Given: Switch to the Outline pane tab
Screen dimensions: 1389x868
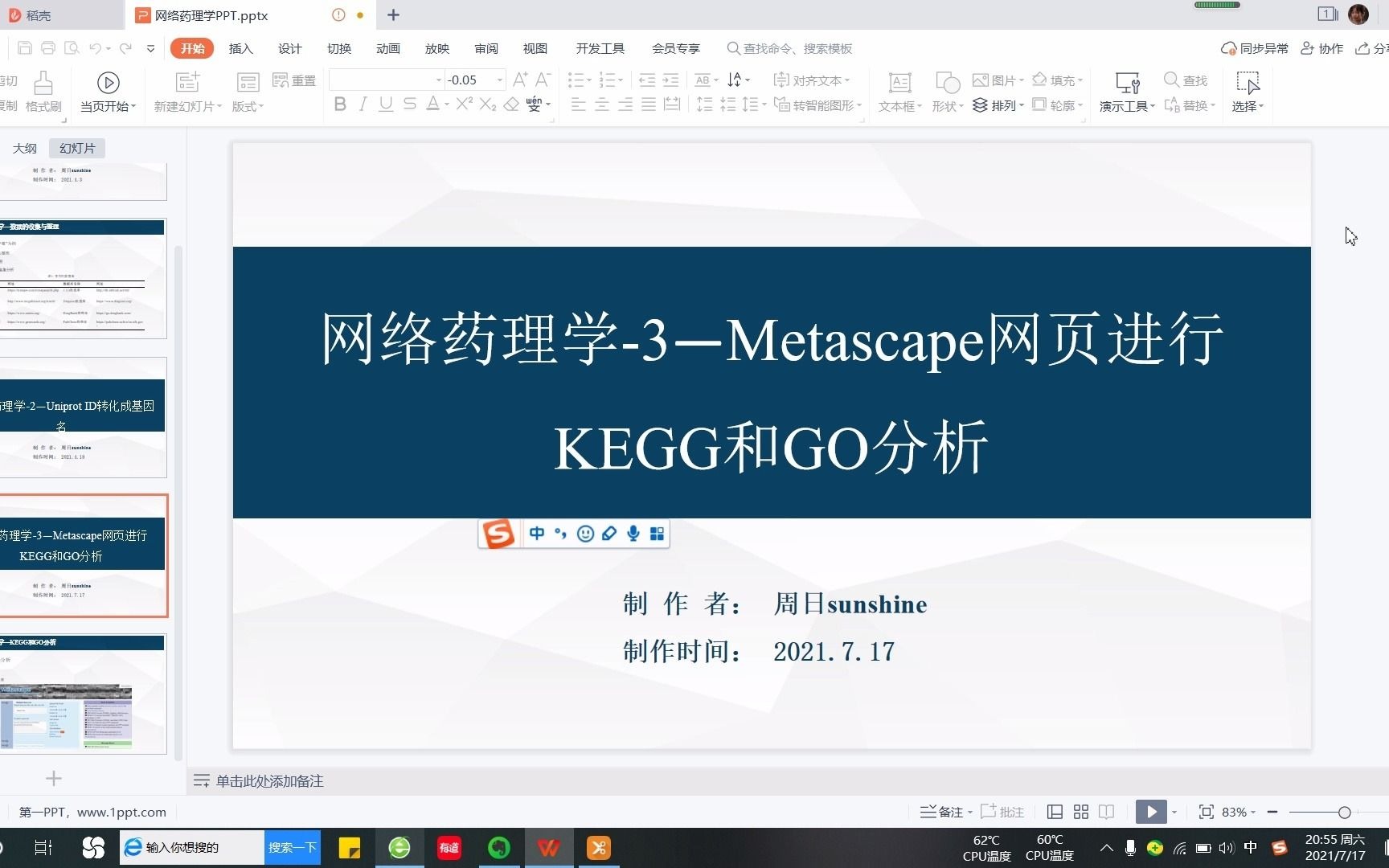Looking at the screenshot, I should tap(24, 148).
